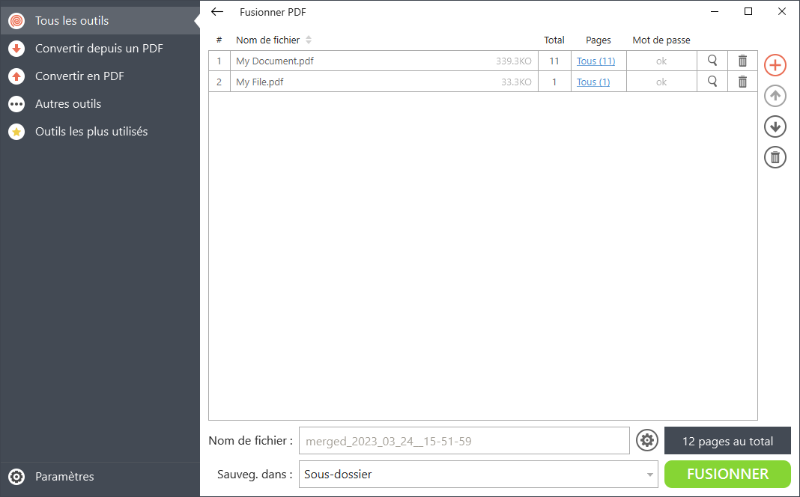The image size is (800, 497).
Task: Click the ok password cell for My File.pdf
Action: point(661,82)
